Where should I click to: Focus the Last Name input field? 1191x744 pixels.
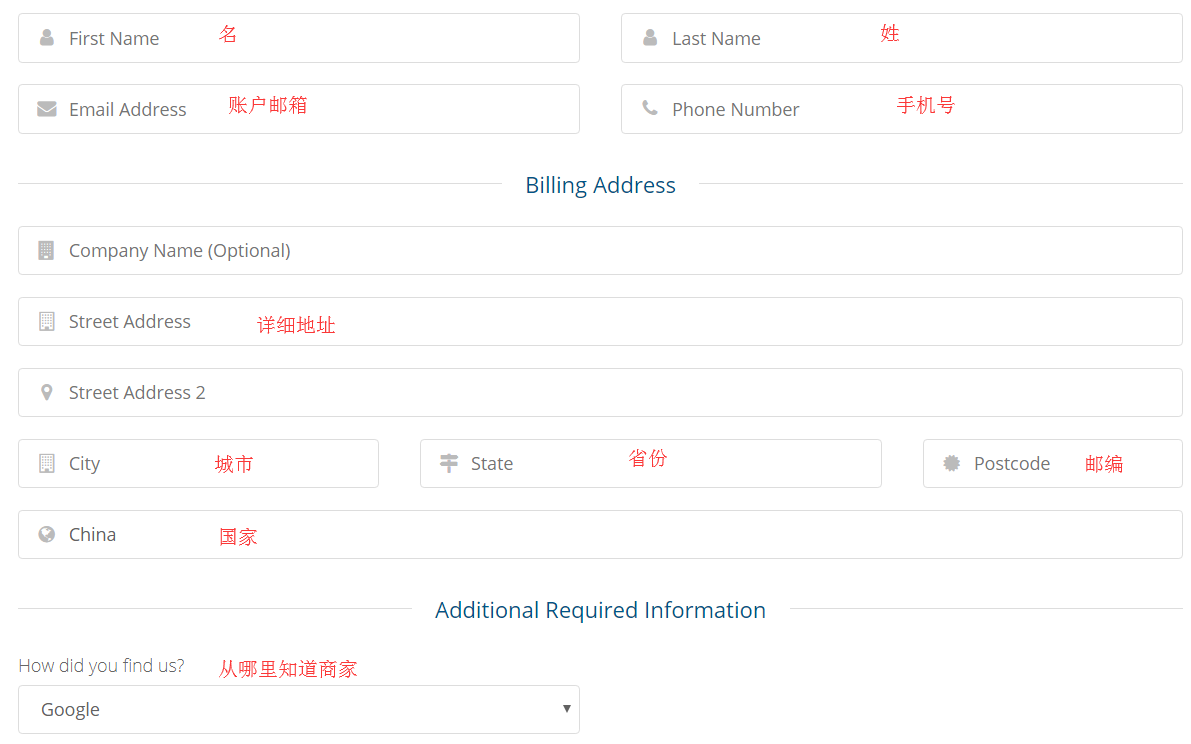tap(902, 38)
